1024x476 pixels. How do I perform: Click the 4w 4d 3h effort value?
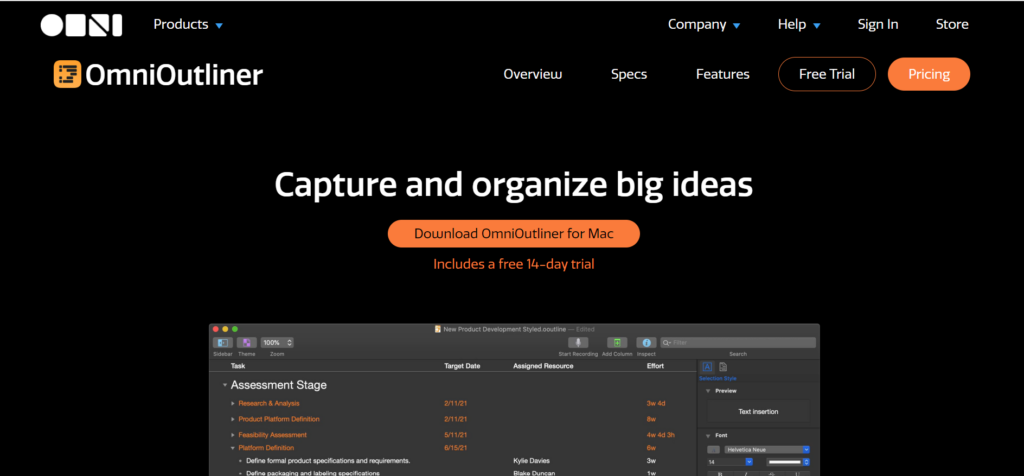click(660, 435)
